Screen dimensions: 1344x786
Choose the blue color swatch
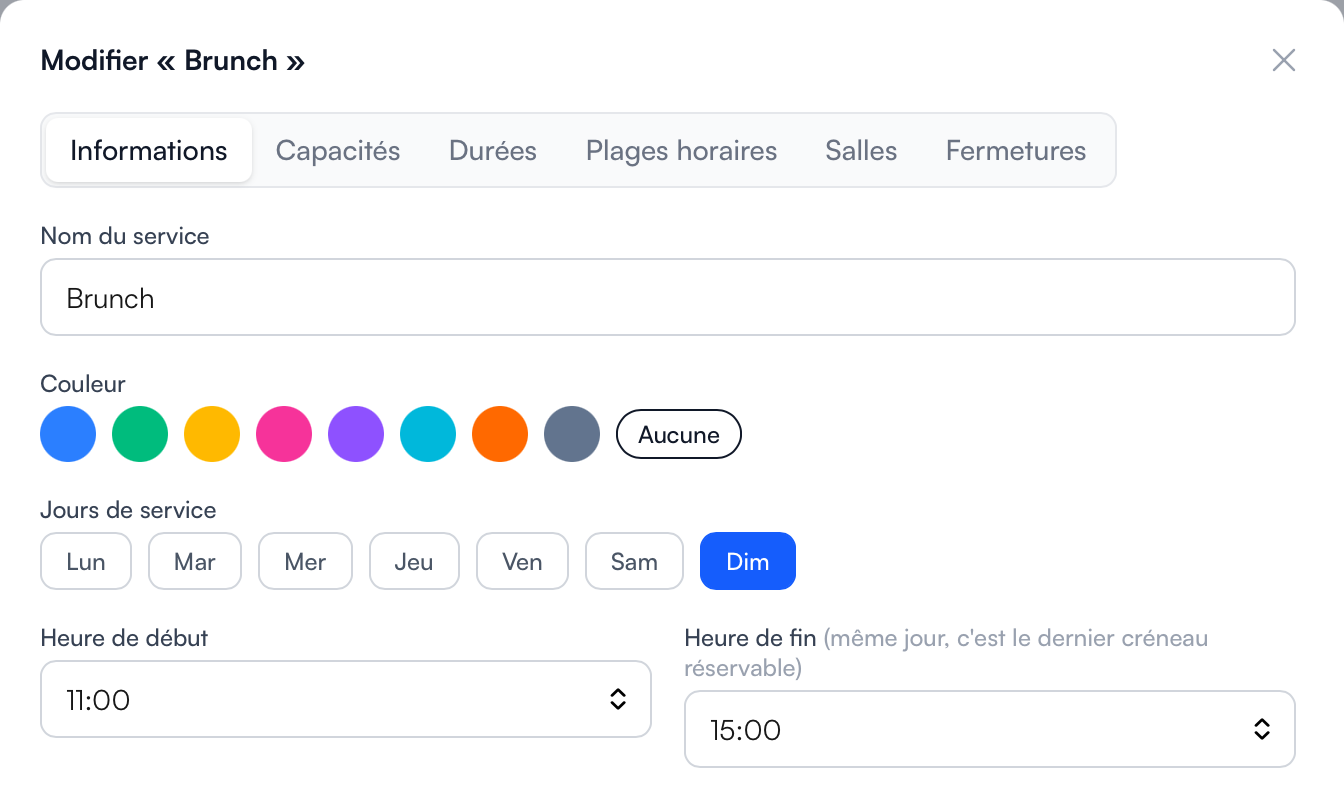[x=68, y=434]
